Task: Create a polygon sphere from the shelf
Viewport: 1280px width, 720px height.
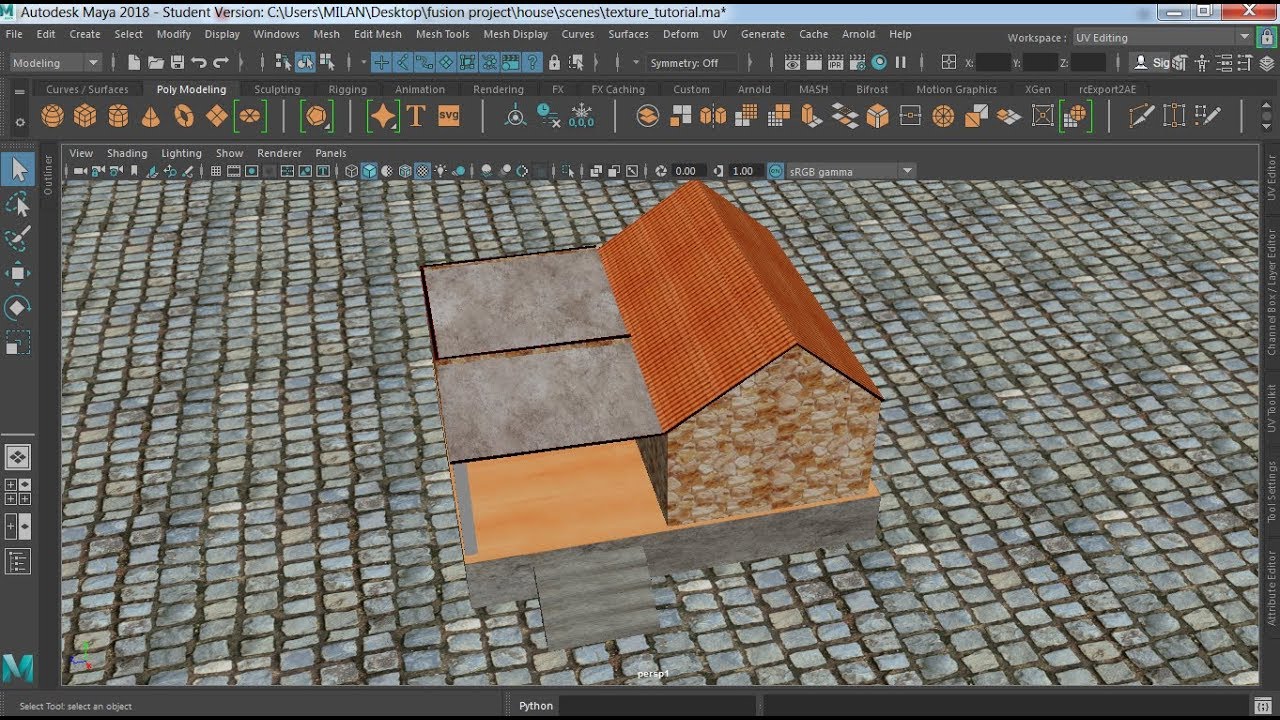Action: click(52, 116)
